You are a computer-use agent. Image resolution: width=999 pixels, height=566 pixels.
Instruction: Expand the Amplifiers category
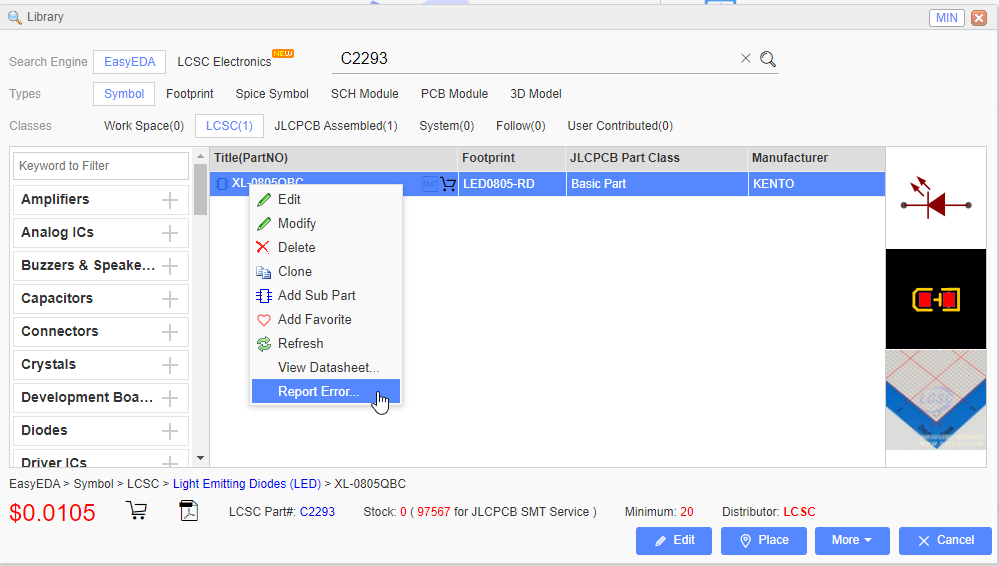pyautogui.click(x=169, y=200)
